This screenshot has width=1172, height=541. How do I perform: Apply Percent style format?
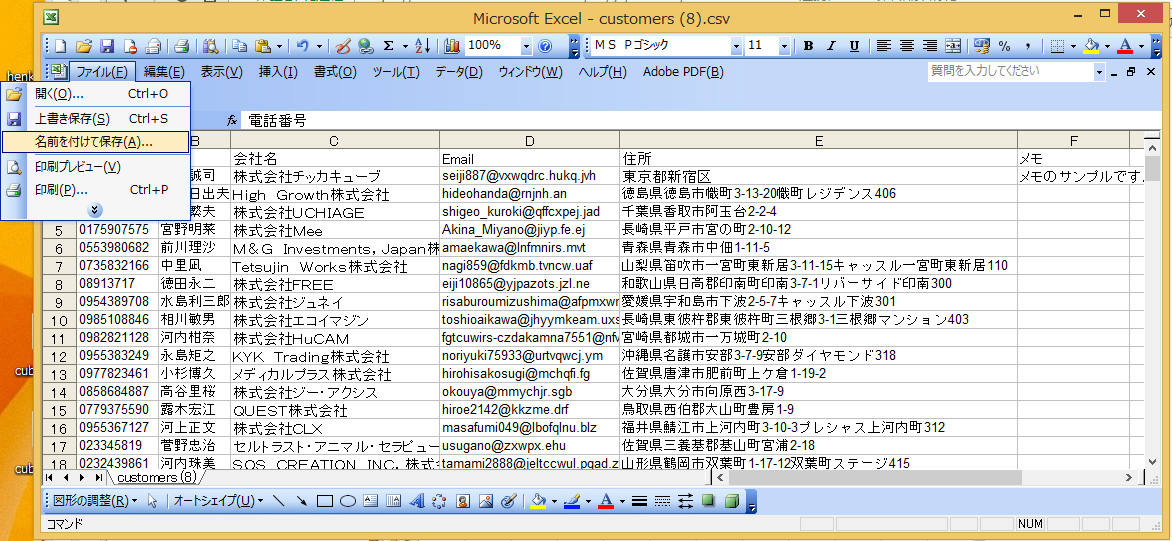point(1004,46)
